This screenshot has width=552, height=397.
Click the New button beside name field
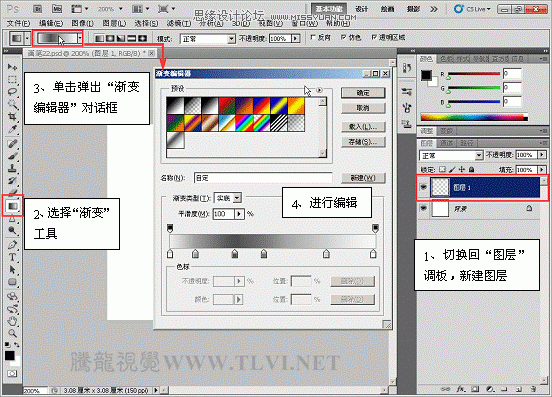[x=363, y=178]
